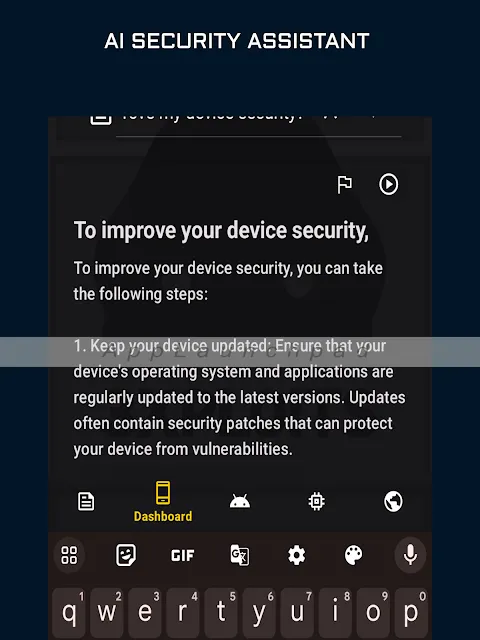Tap the q key
480x640 pixels.
click(69, 613)
